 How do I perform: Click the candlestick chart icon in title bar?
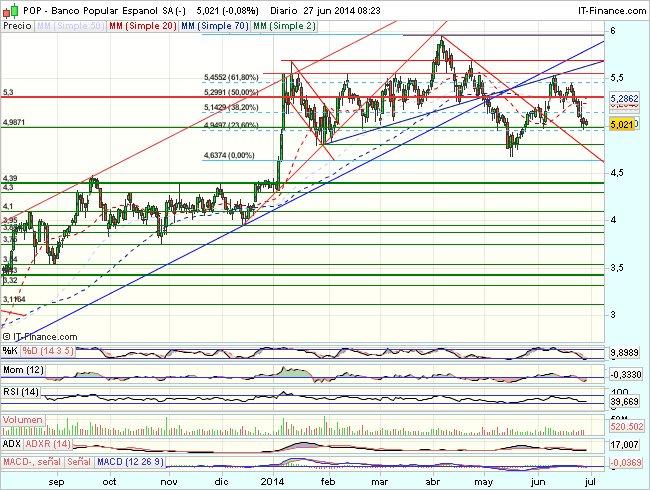[9, 8]
